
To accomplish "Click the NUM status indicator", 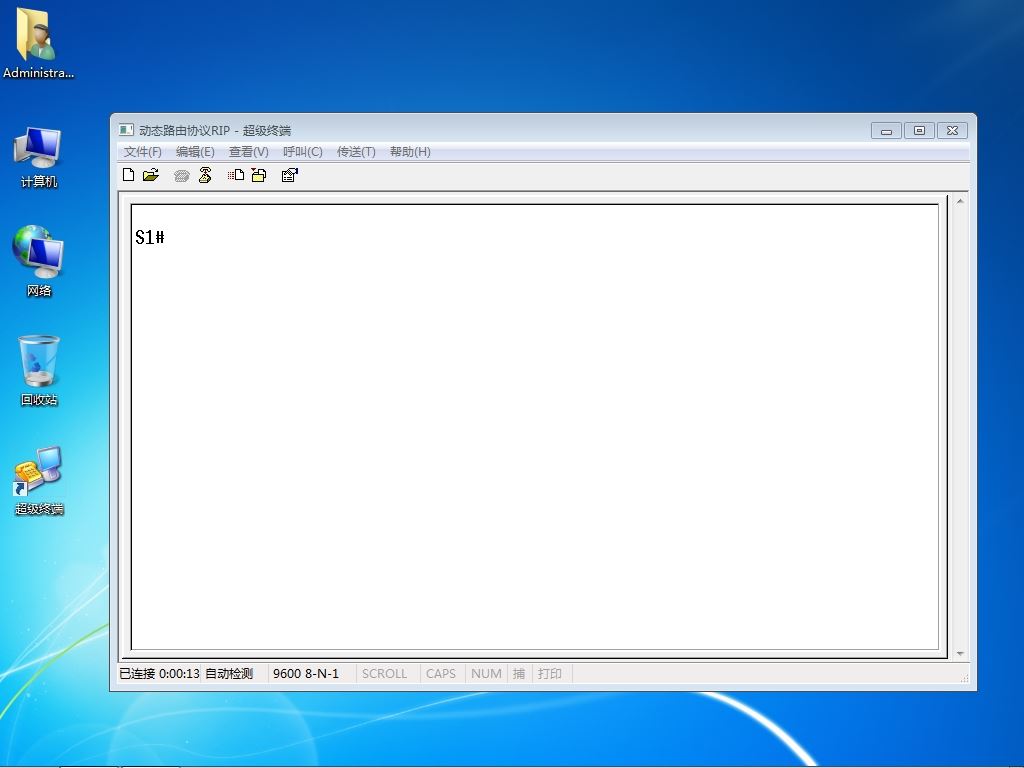I will tap(487, 673).
